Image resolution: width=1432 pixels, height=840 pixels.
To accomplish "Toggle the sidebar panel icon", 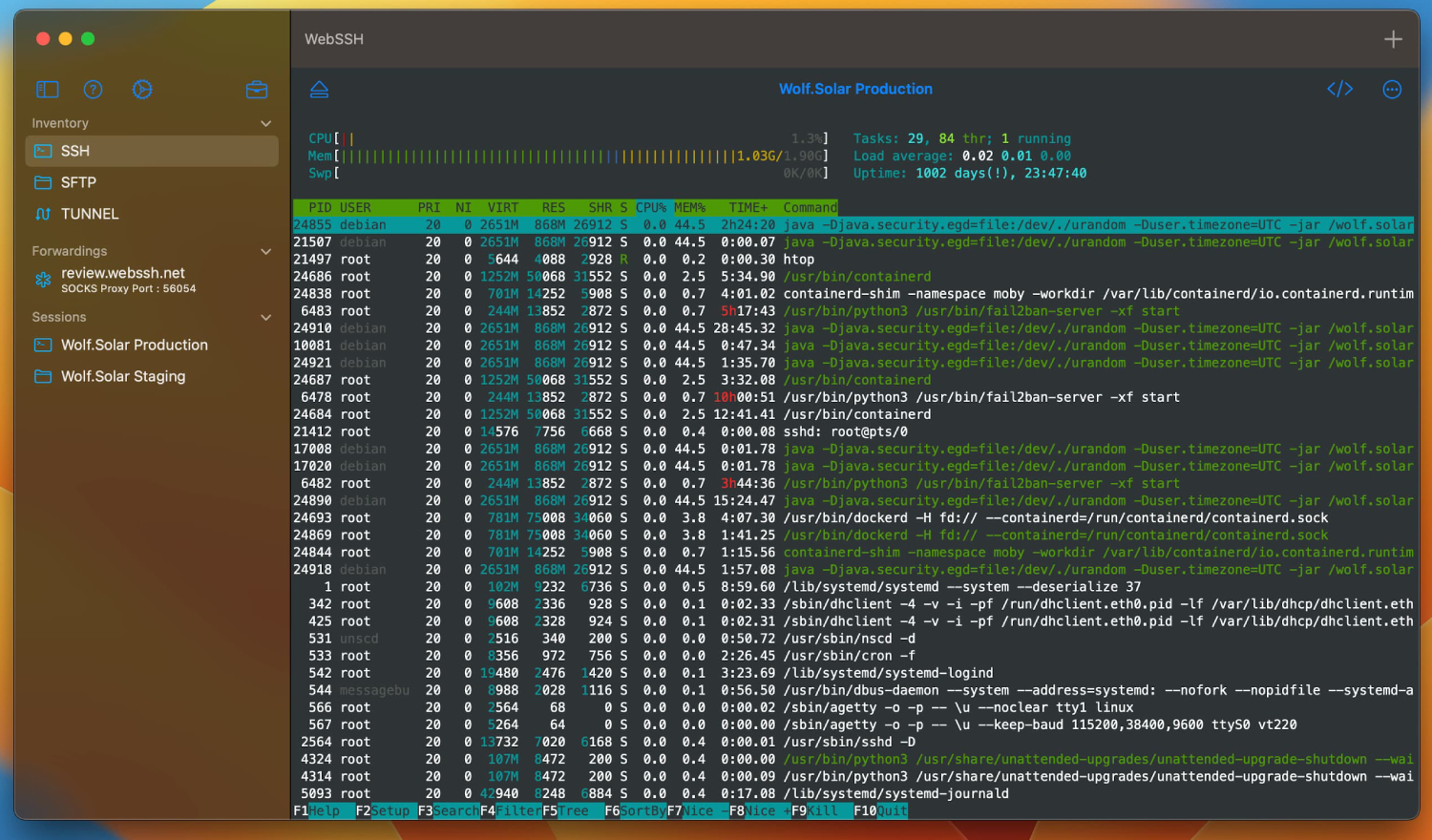I will 48,90.
